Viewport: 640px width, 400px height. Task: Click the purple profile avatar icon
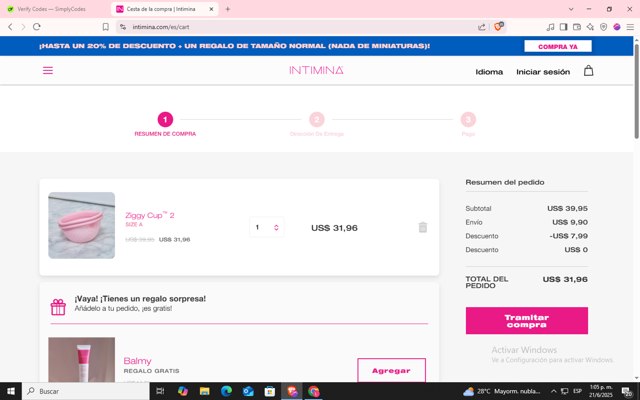point(617,27)
